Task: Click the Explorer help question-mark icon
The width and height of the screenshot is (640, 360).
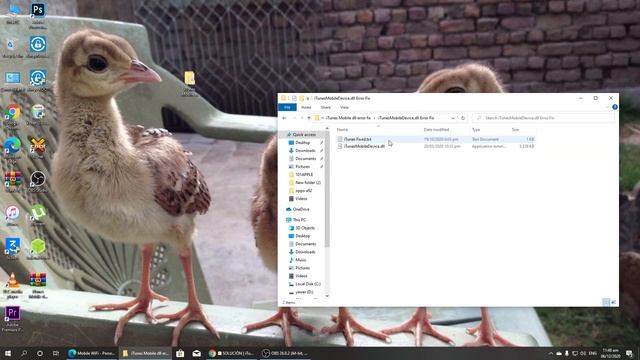Action: [x=615, y=107]
